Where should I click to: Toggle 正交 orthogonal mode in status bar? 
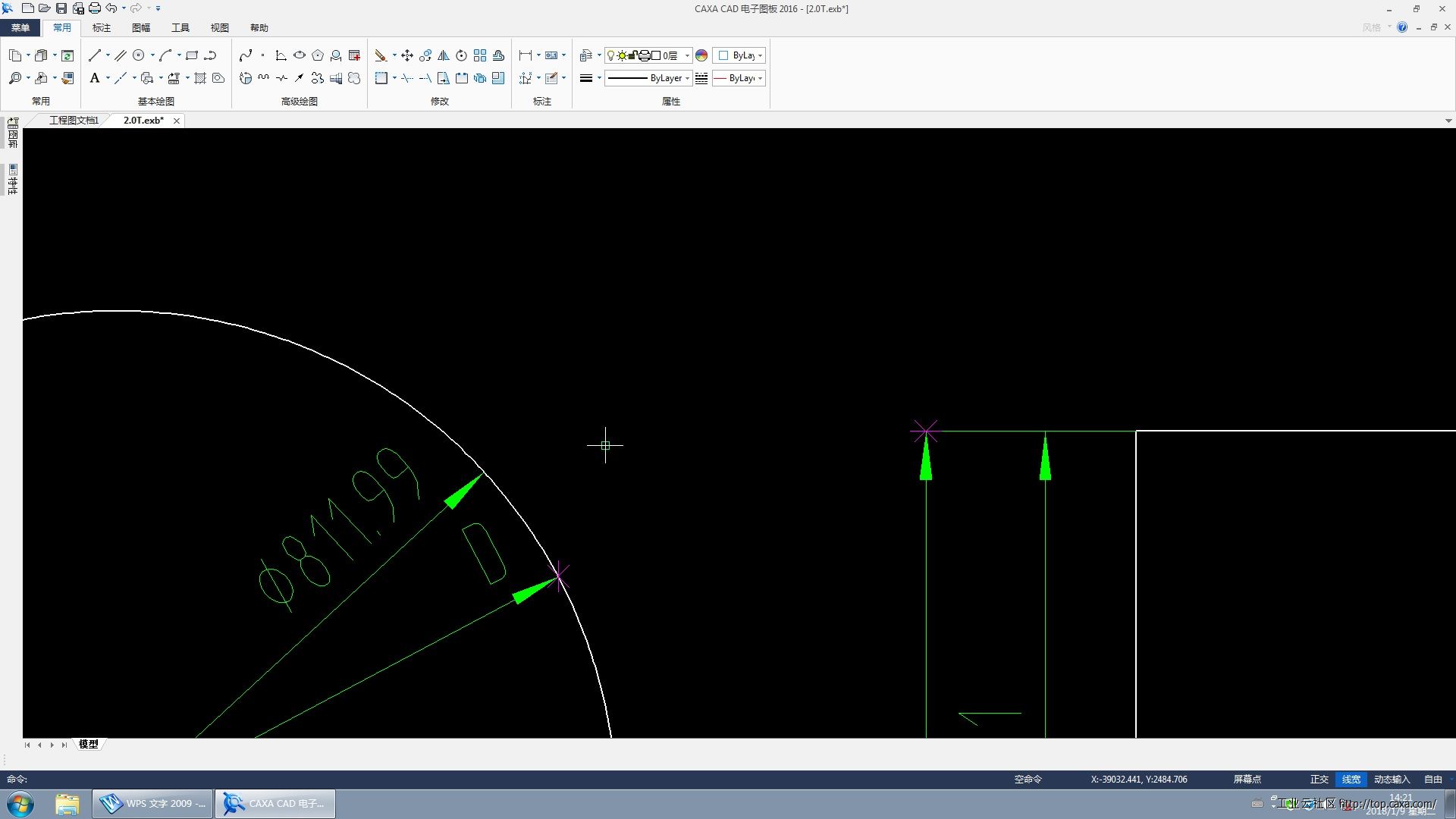(1319, 779)
